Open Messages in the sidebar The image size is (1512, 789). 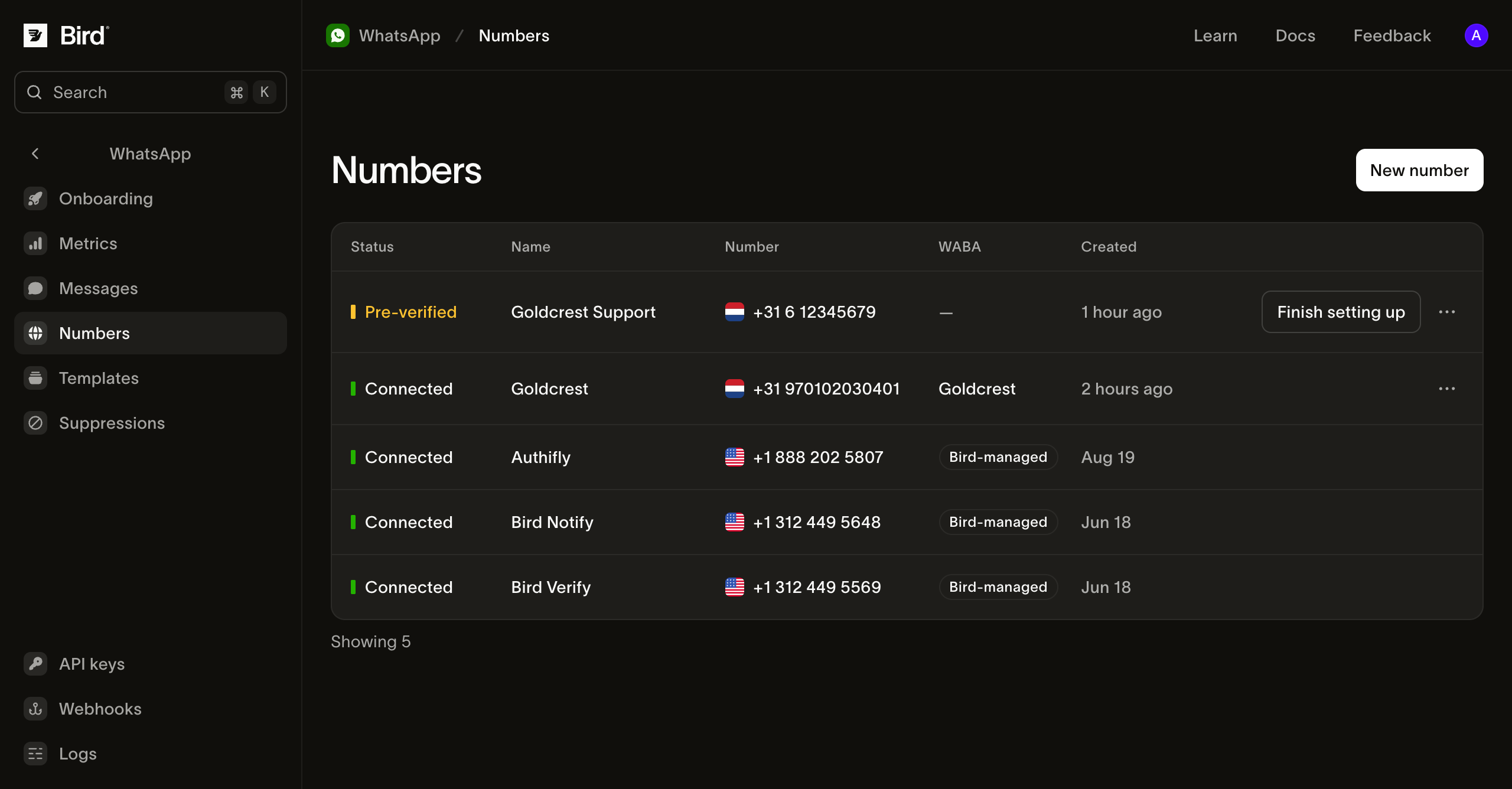coord(151,288)
